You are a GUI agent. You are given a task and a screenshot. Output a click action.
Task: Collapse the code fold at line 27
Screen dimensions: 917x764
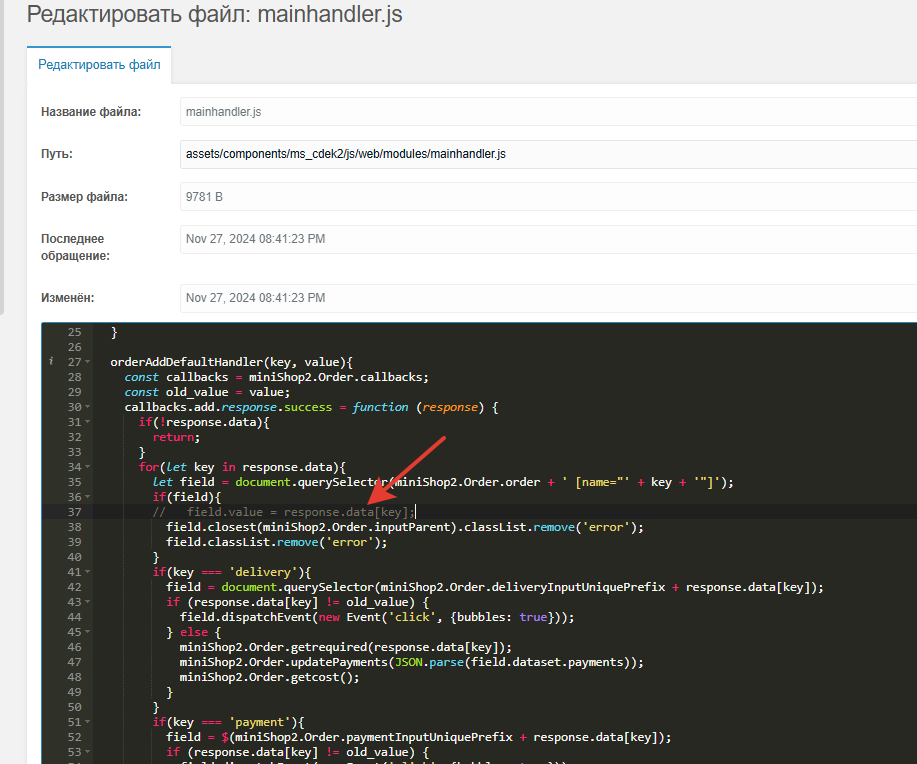(x=88, y=362)
